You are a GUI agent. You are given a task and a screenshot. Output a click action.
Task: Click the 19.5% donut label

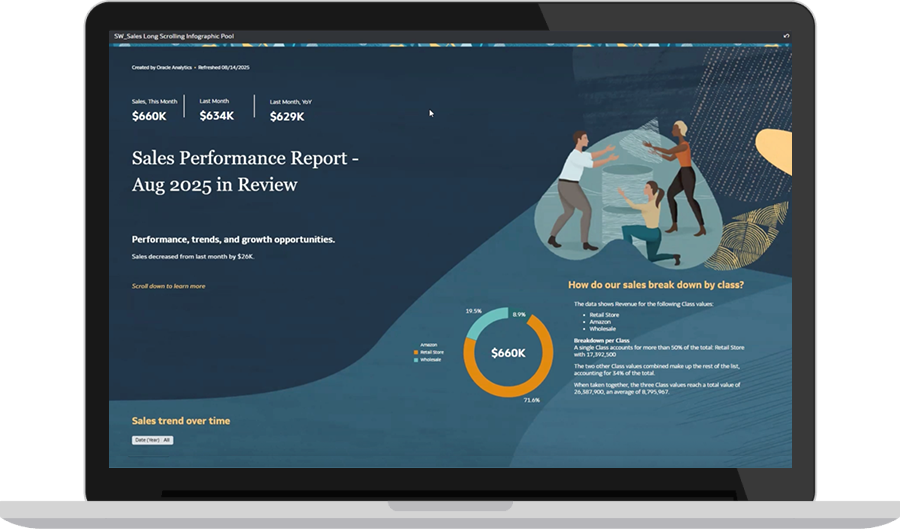(x=474, y=311)
